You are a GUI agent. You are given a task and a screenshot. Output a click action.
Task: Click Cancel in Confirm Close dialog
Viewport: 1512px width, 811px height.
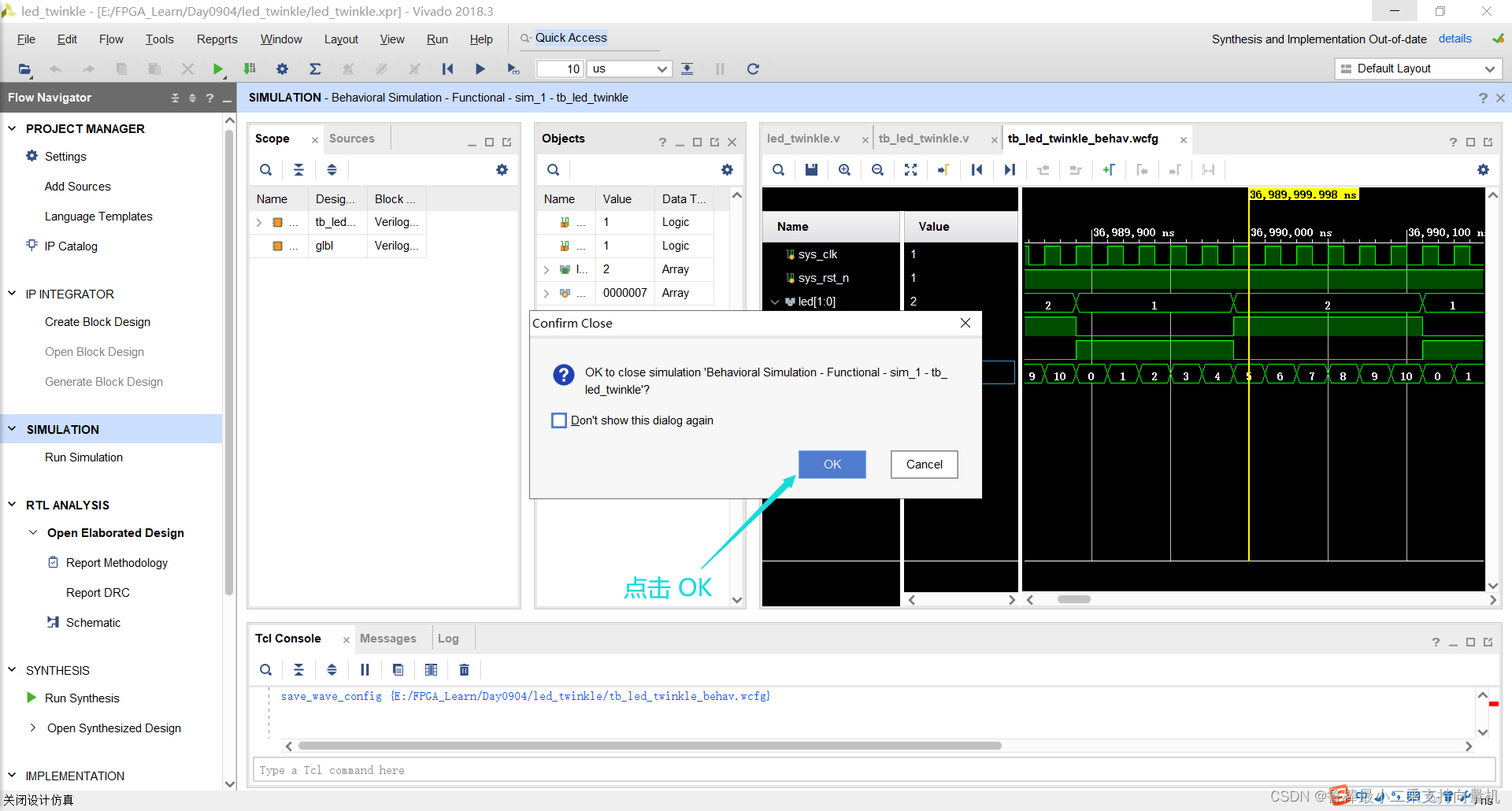pyautogui.click(x=924, y=465)
